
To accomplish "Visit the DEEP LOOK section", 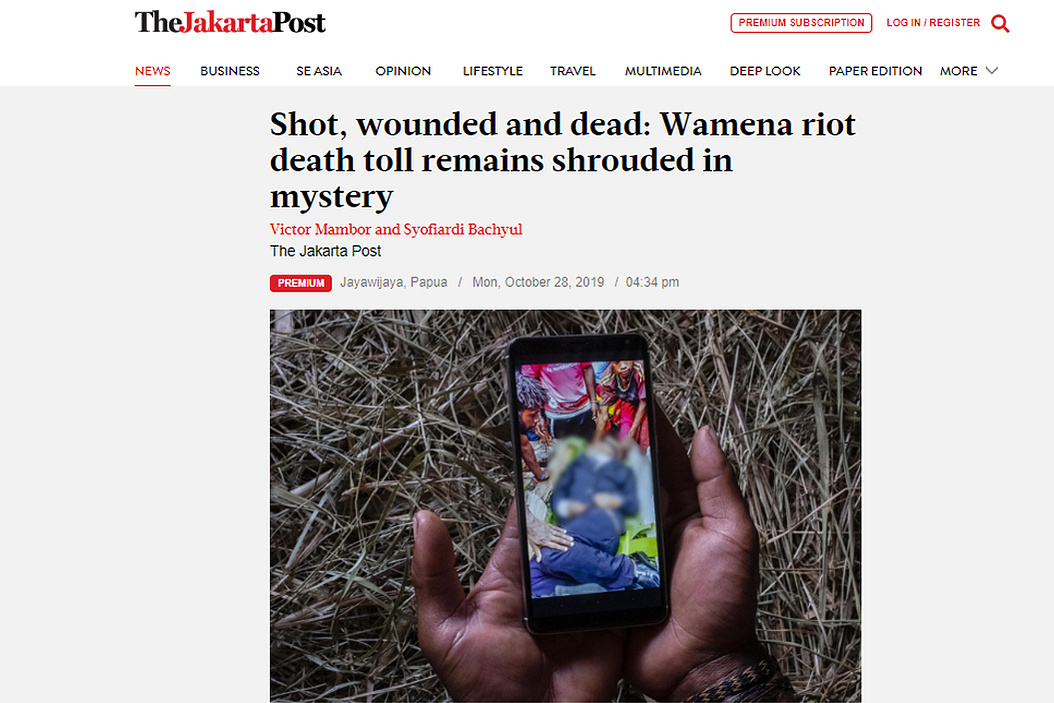I will pos(765,71).
